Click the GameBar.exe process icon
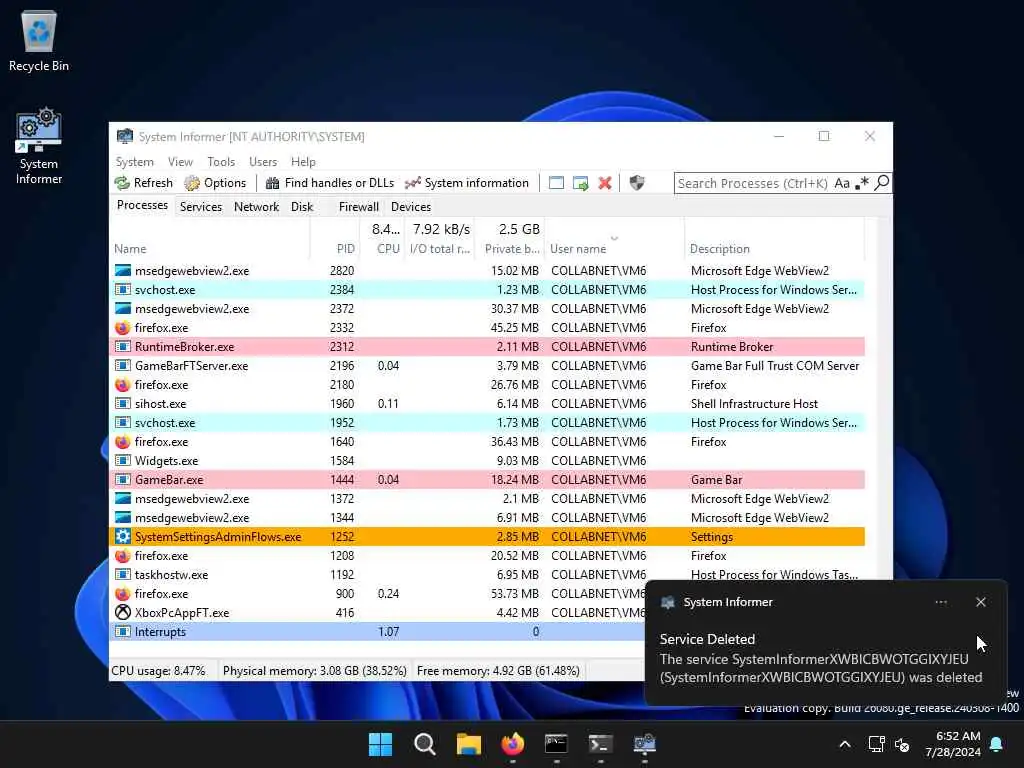Viewport: 1024px width, 768px height. pyautogui.click(x=123, y=480)
